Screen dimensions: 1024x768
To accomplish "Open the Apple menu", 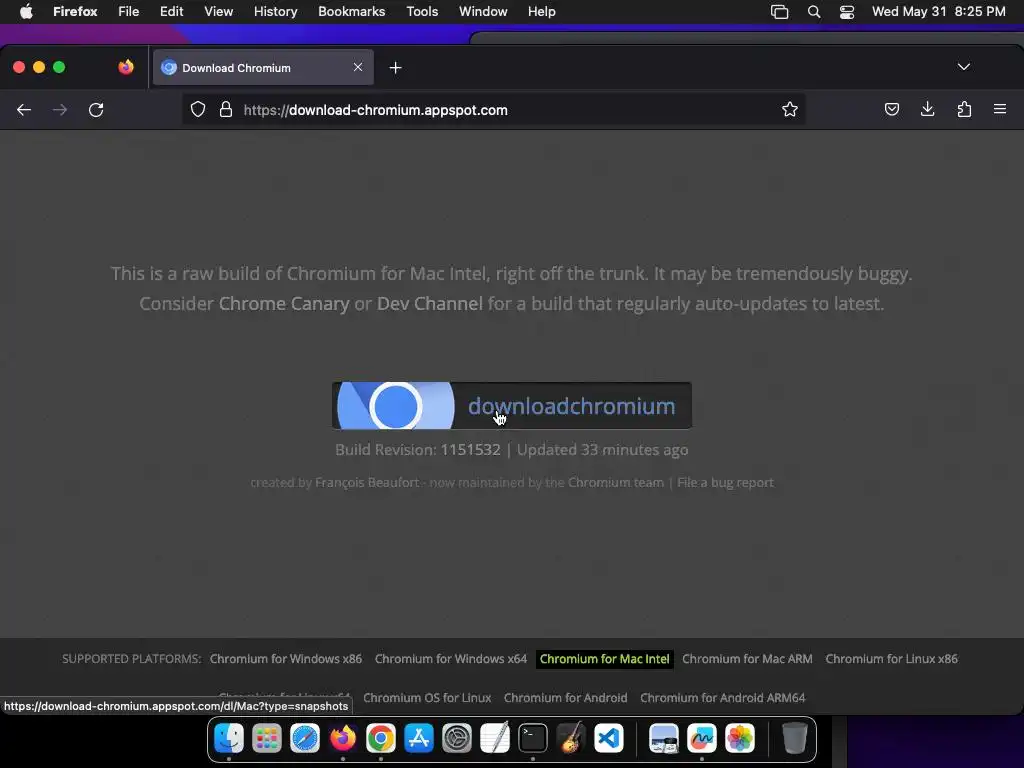I will pos(26,12).
